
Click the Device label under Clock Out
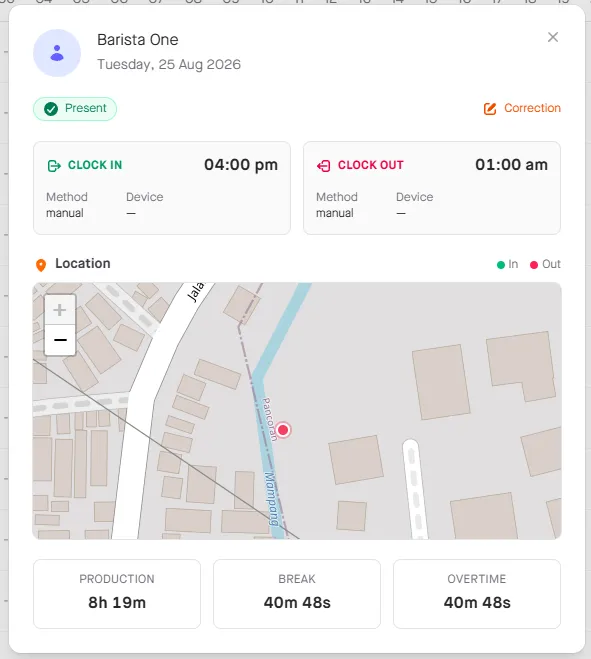pyautogui.click(x=414, y=197)
